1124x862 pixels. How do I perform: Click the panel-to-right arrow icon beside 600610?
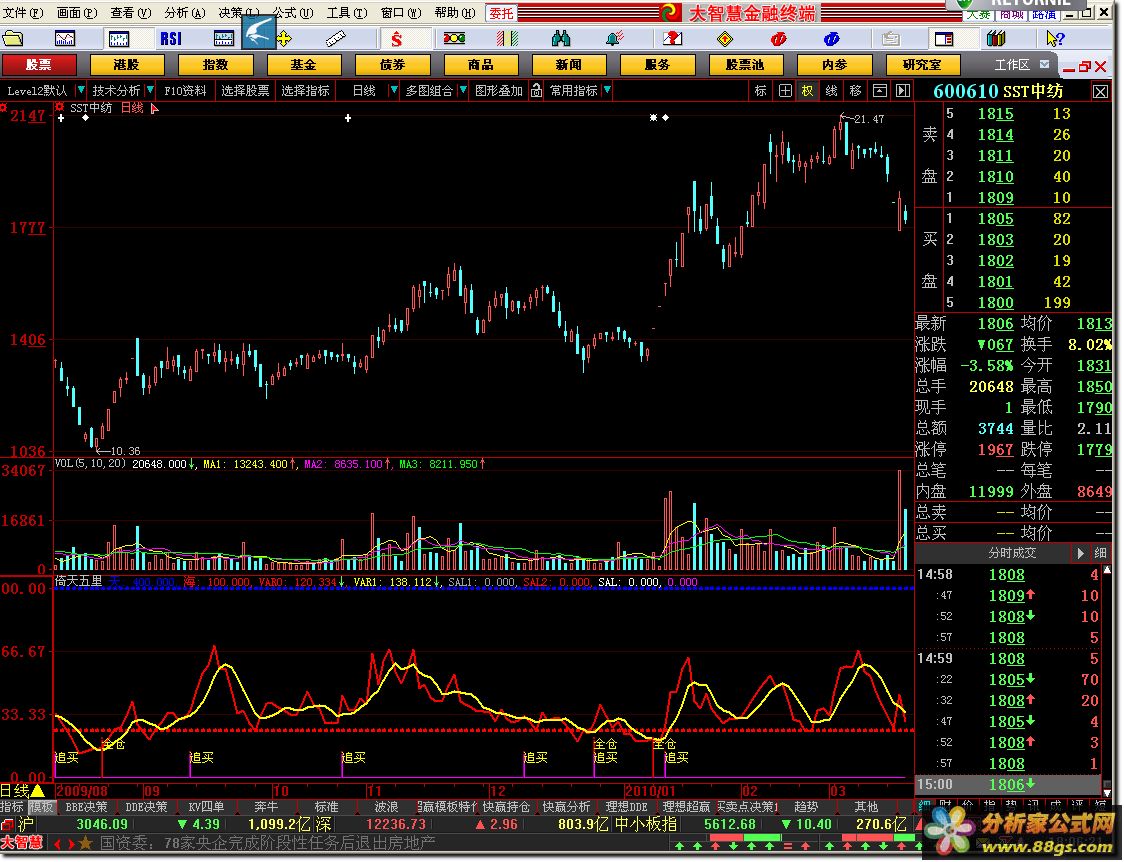[x=903, y=90]
